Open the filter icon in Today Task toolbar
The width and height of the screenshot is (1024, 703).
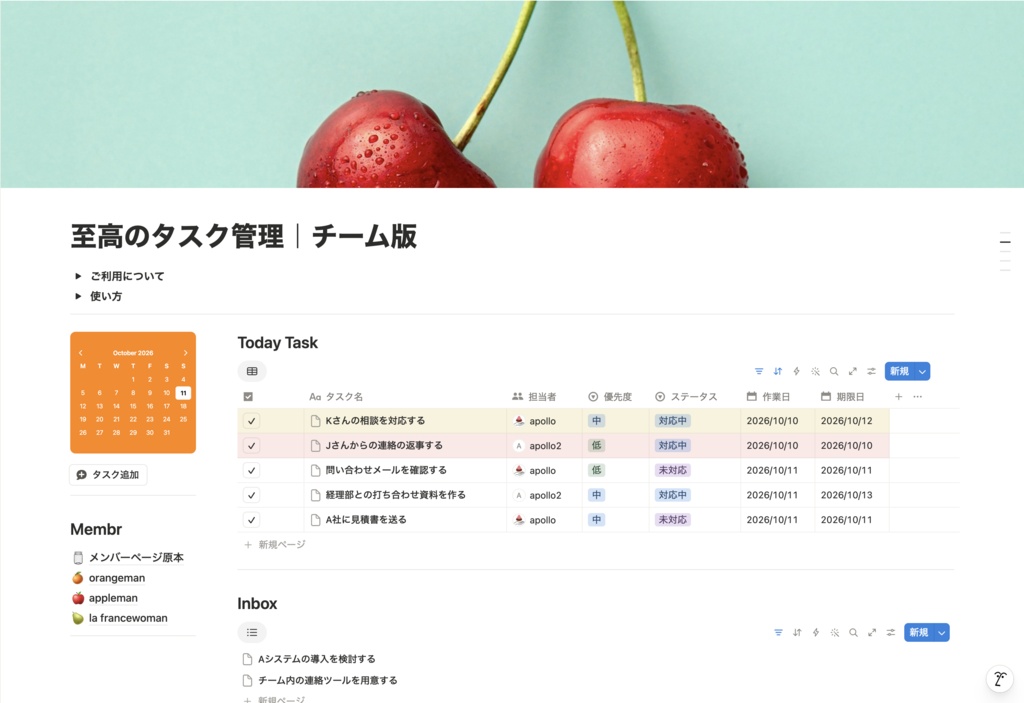pos(759,371)
